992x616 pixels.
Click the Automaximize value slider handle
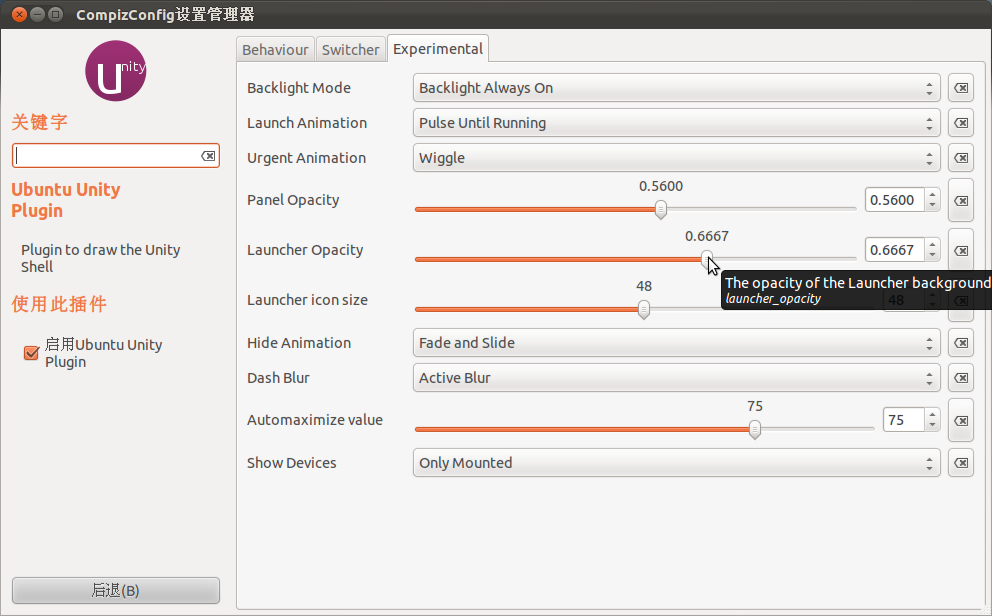[754, 429]
